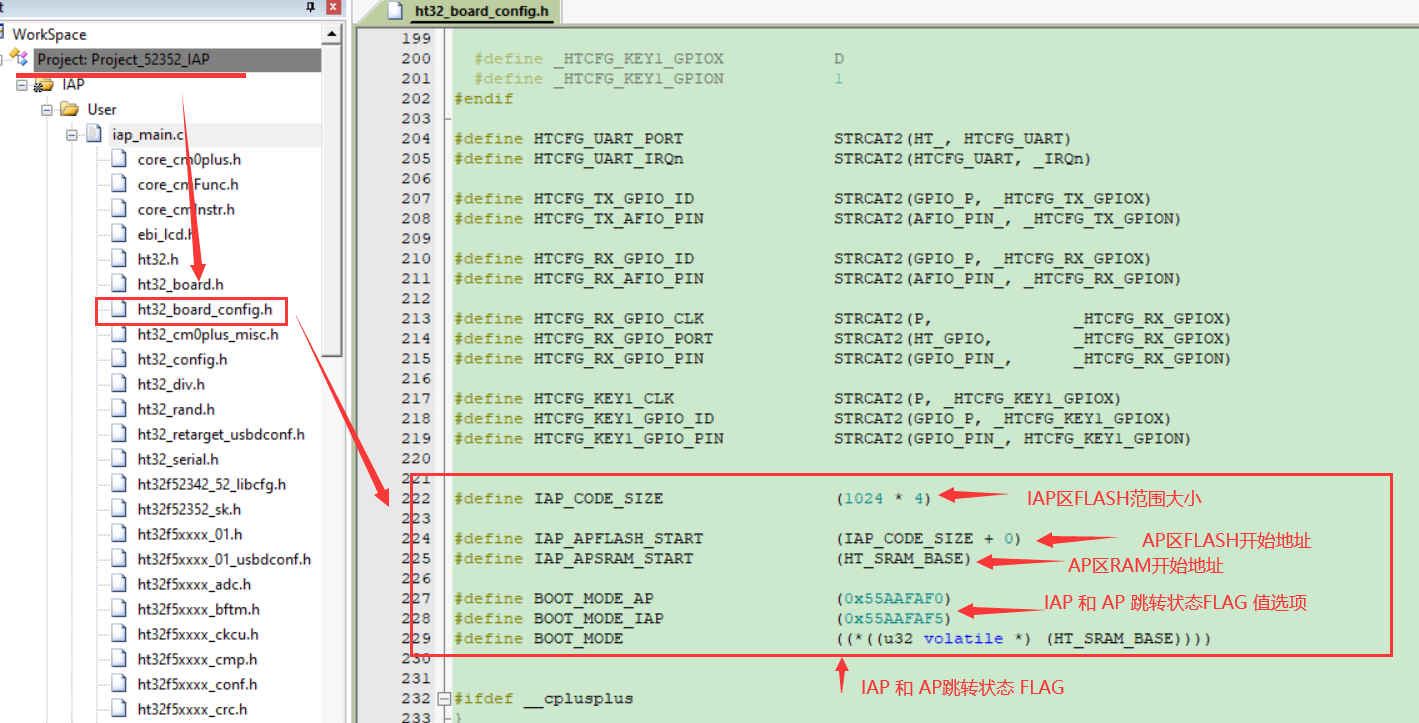
Task: Click the file icon next to ht32_serial.h
Action: [x=120, y=459]
